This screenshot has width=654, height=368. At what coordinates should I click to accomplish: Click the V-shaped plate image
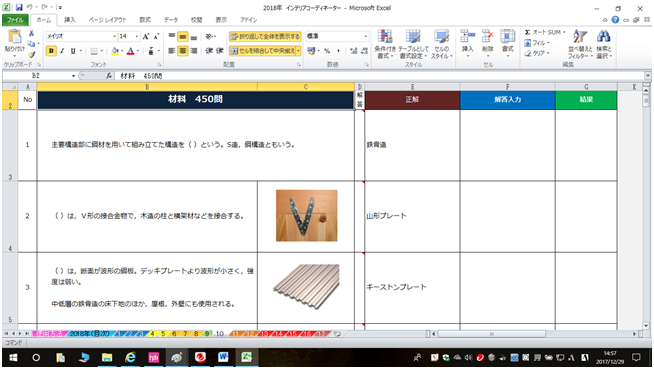pos(307,216)
